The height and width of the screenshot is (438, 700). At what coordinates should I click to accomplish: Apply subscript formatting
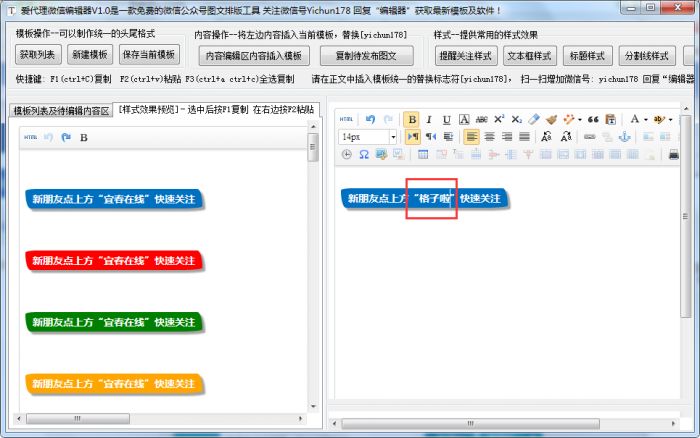[517, 119]
